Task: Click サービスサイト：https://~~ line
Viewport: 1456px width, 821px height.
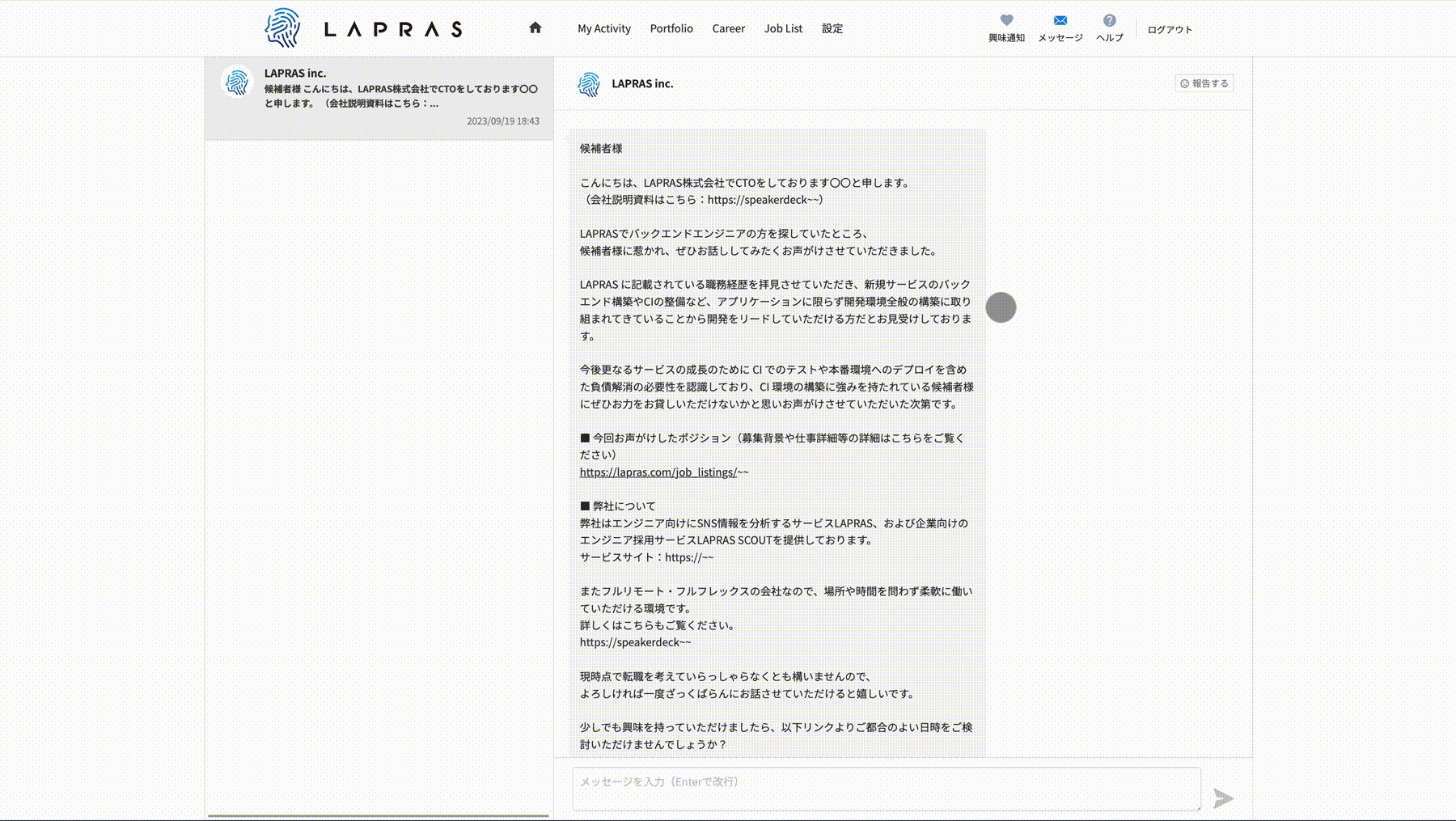Action: [646, 557]
